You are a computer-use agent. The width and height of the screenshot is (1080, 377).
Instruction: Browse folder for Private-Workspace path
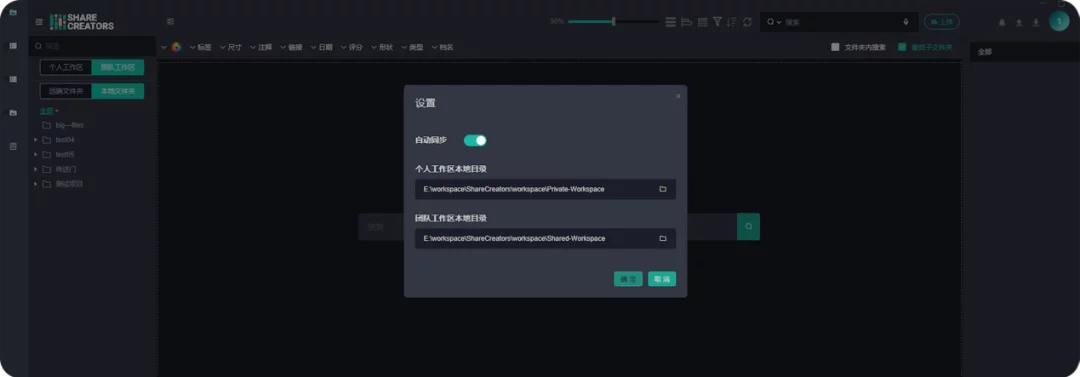[x=663, y=189]
